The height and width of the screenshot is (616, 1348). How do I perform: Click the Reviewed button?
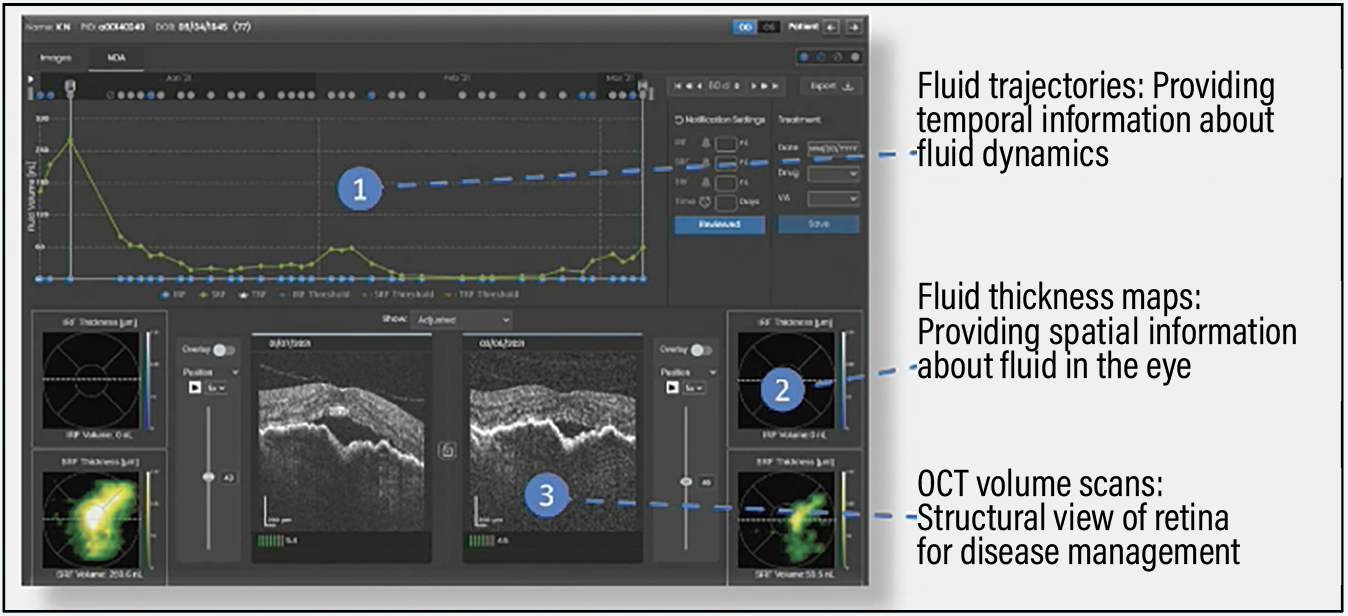click(719, 225)
